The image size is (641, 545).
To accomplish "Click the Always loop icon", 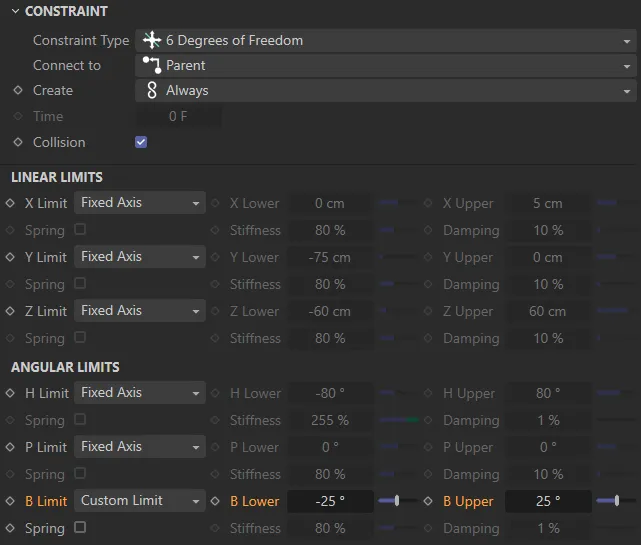I will tap(152, 90).
